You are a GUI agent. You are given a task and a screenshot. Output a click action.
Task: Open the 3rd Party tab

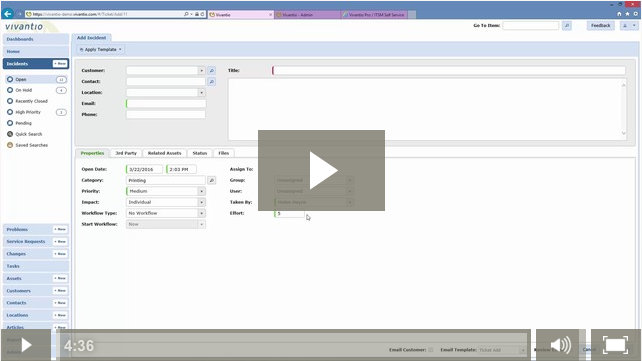(x=126, y=153)
